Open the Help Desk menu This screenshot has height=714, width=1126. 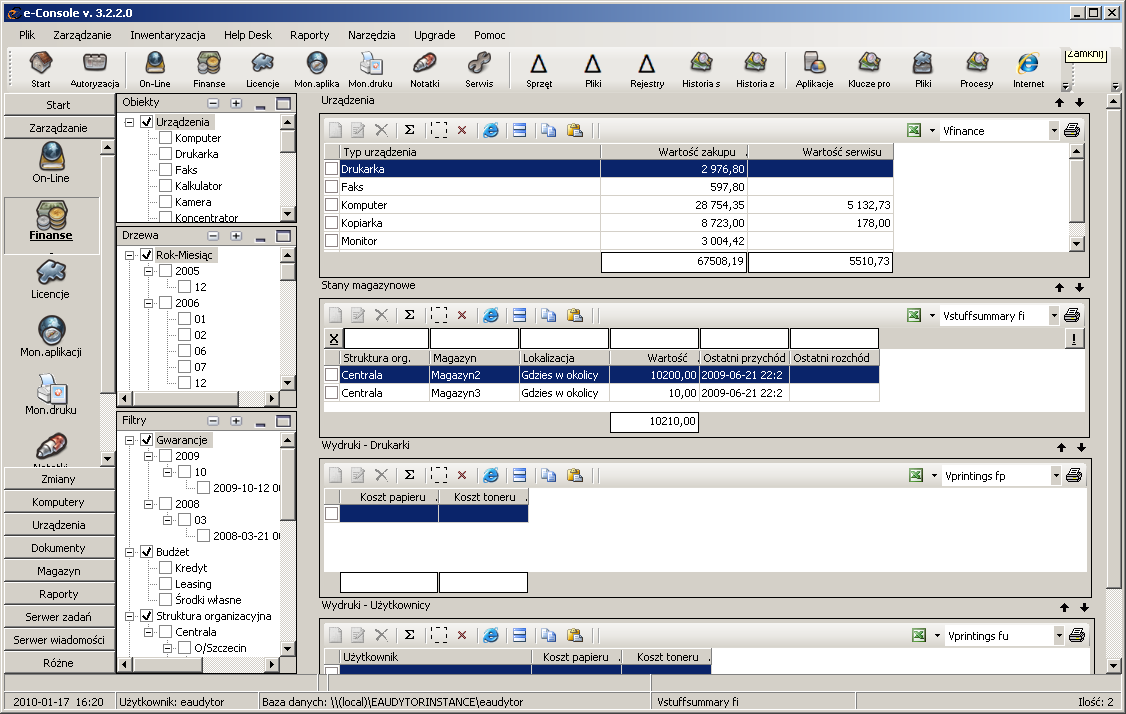(248, 34)
